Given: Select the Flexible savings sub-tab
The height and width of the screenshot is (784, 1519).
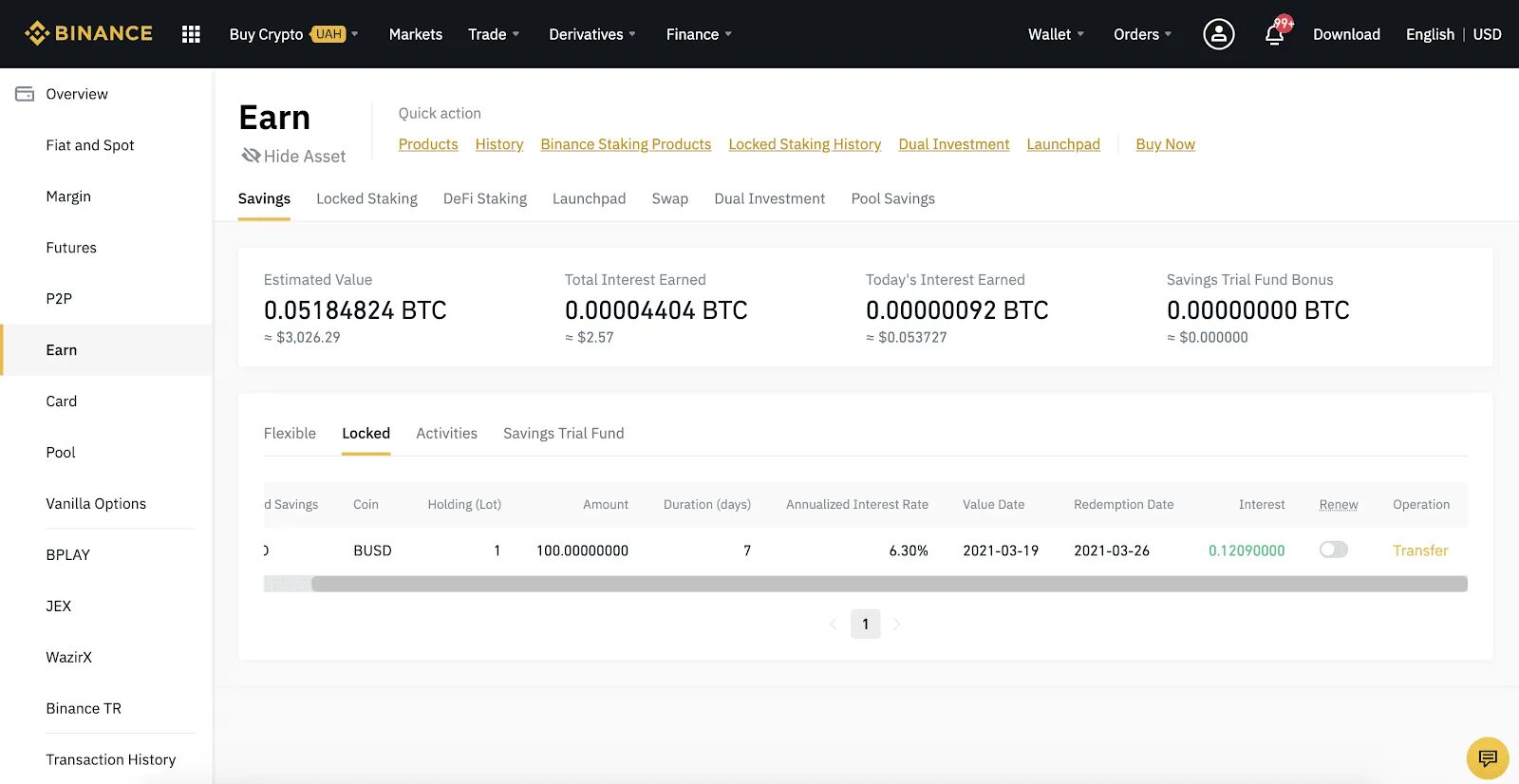Looking at the screenshot, I should tap(290, 433).
